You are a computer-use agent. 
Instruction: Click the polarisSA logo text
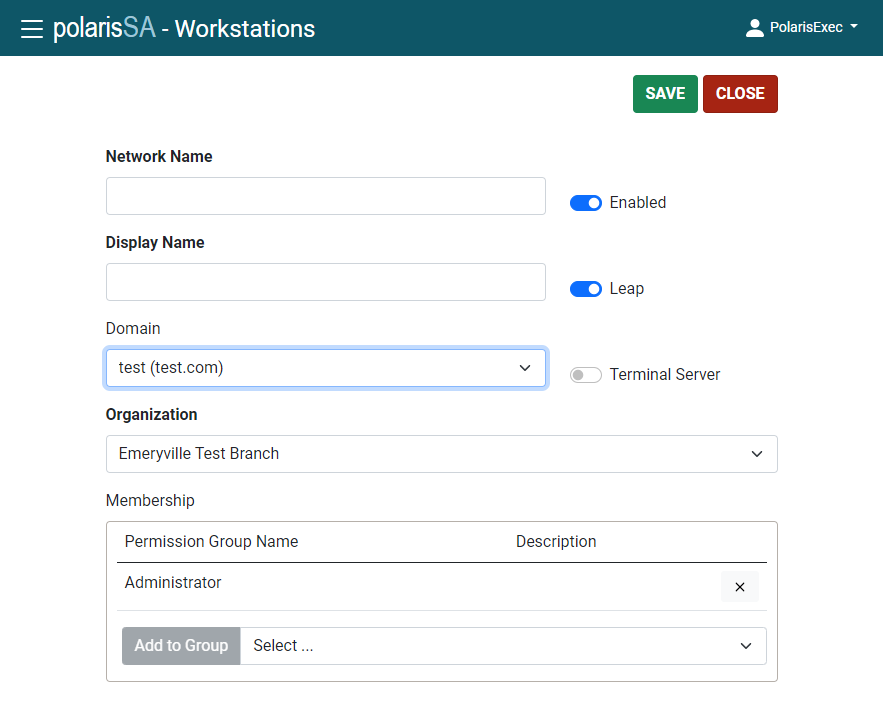pyautogui.click(x=104, y=28)
